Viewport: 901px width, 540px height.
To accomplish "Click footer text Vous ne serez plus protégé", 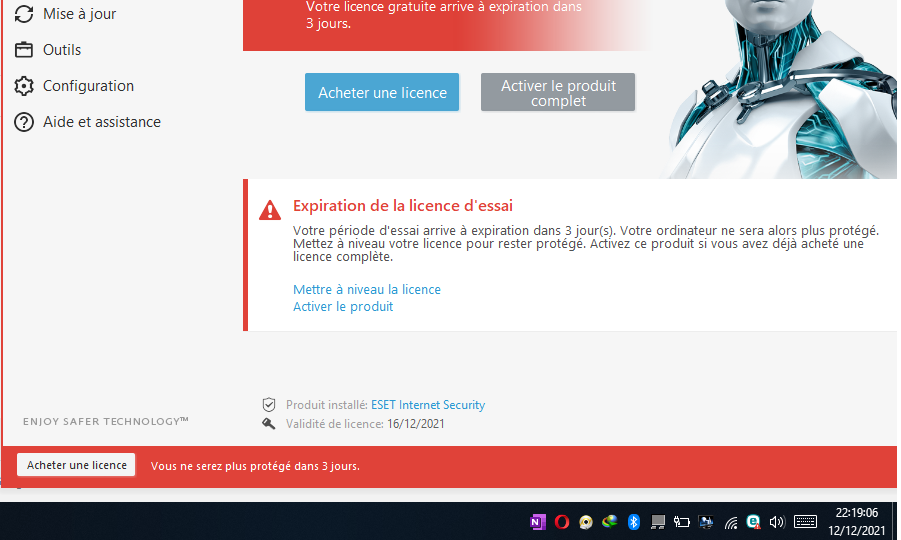I will click(x=255, y=466).
